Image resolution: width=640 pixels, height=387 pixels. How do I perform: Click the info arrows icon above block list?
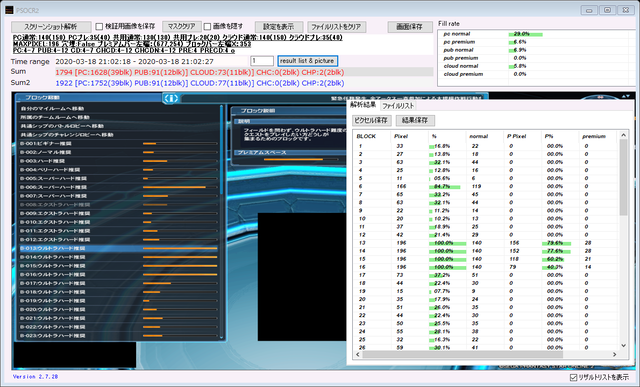click(x=171, y=98)
